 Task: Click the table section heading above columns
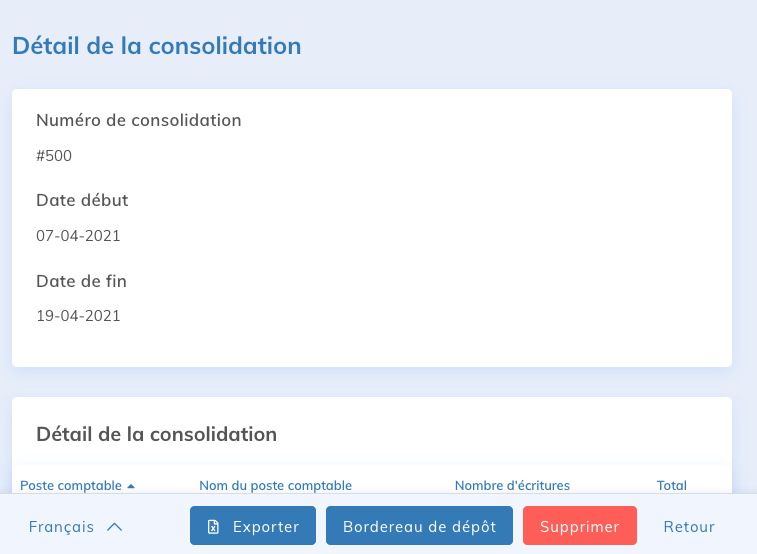tap(156, 434)
